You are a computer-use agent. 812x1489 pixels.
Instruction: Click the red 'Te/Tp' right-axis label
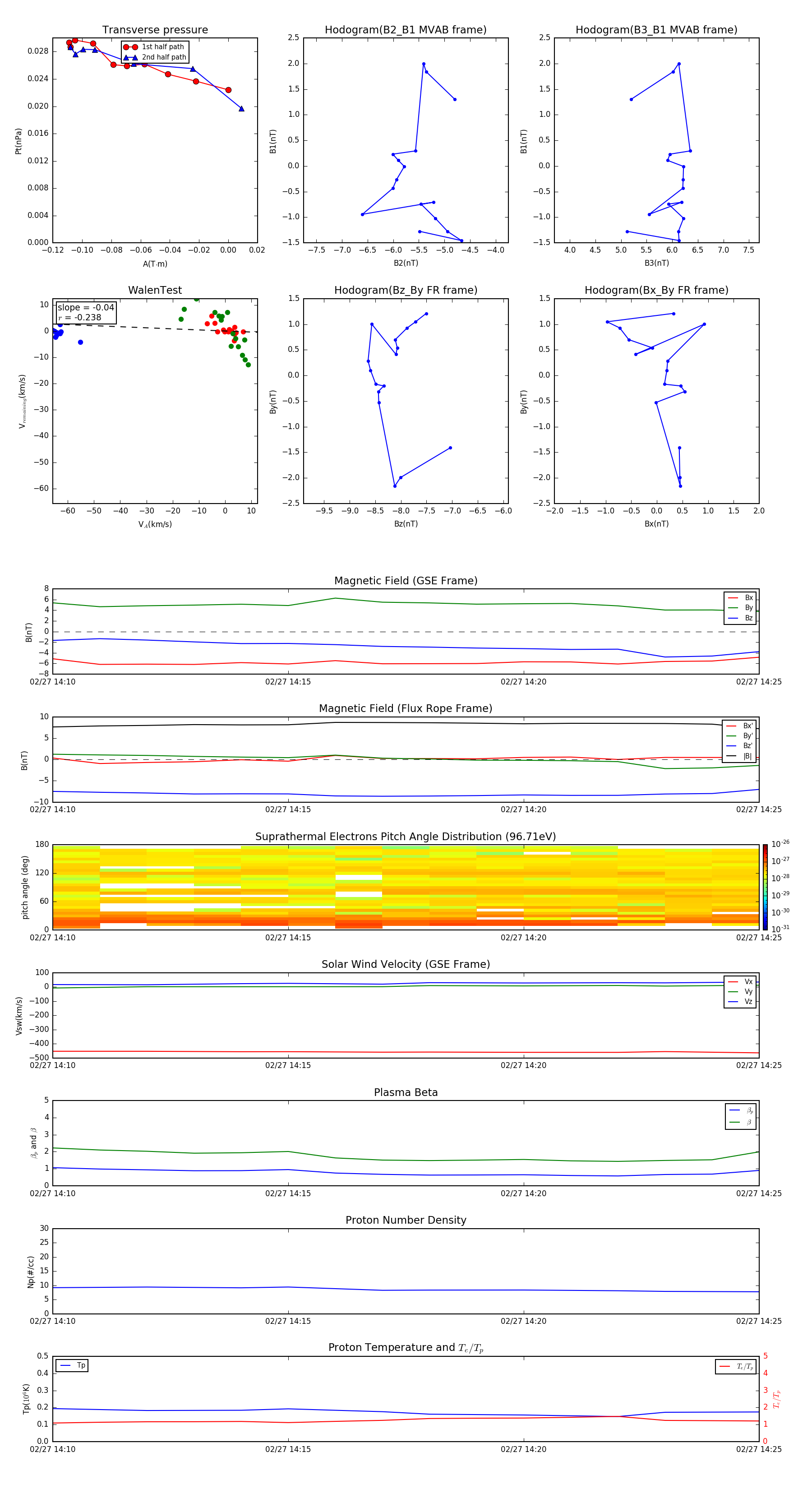(x=777, y=1399)
